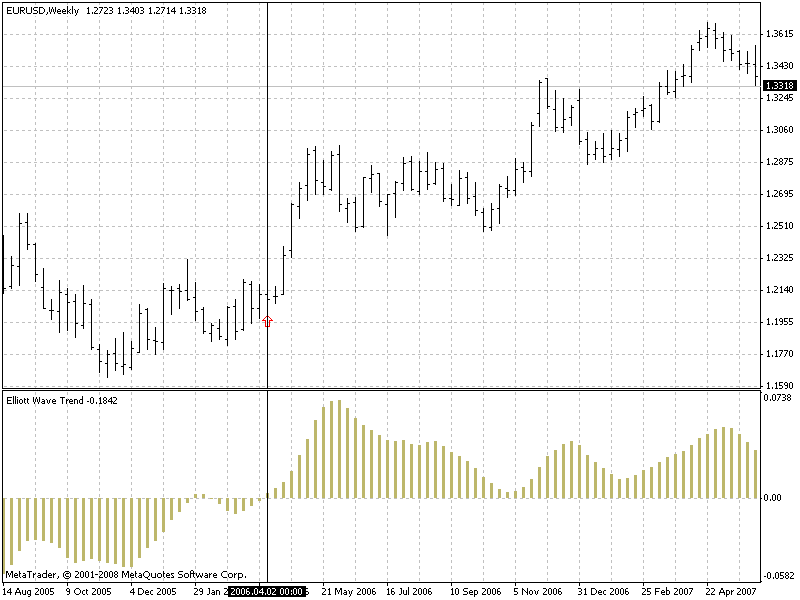Click the -0.0582 indicator scale value
The width and height of the screenshot is (800, 600).
click(776, 576)
